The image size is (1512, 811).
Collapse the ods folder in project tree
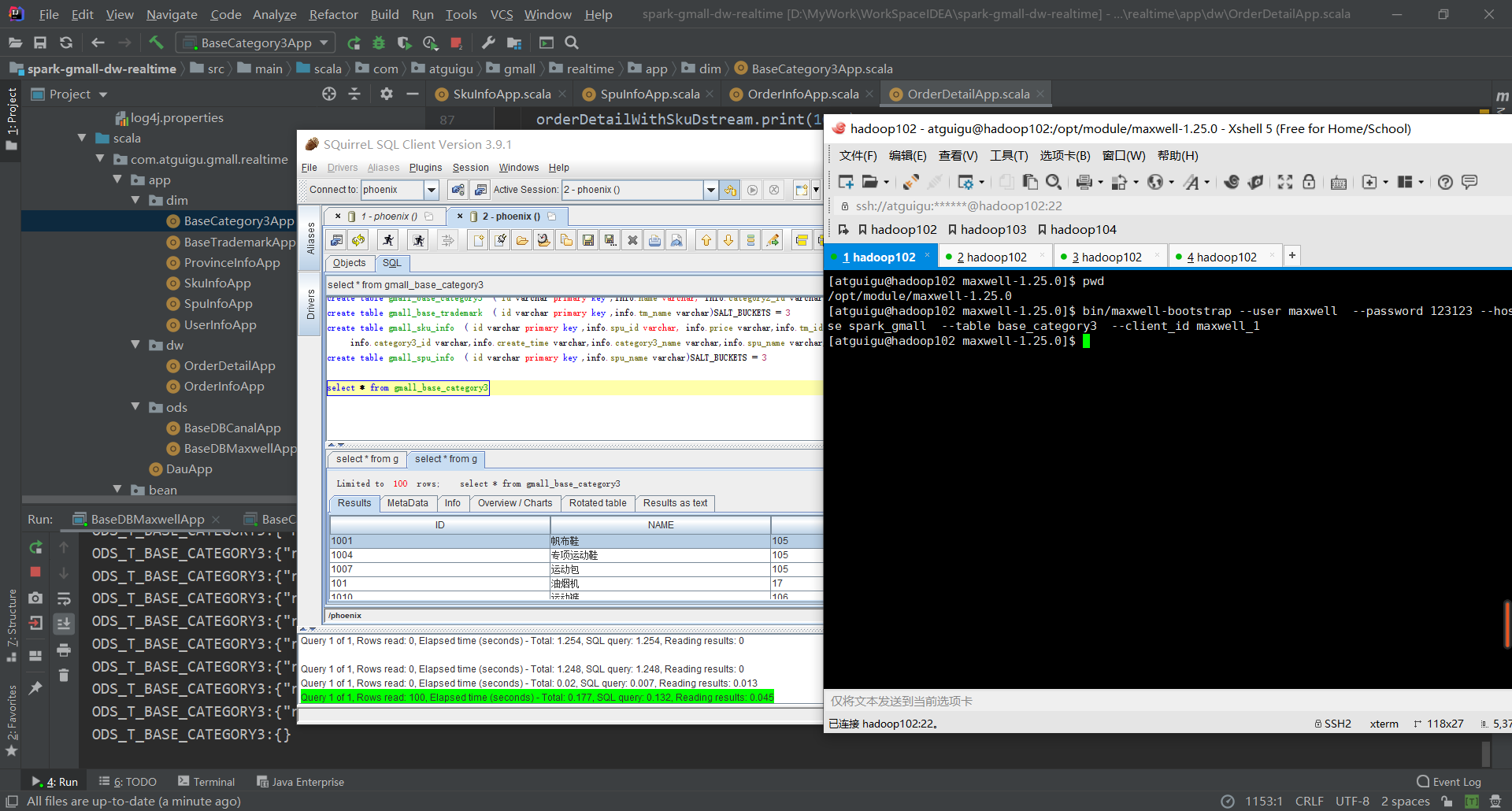(135, 407)
